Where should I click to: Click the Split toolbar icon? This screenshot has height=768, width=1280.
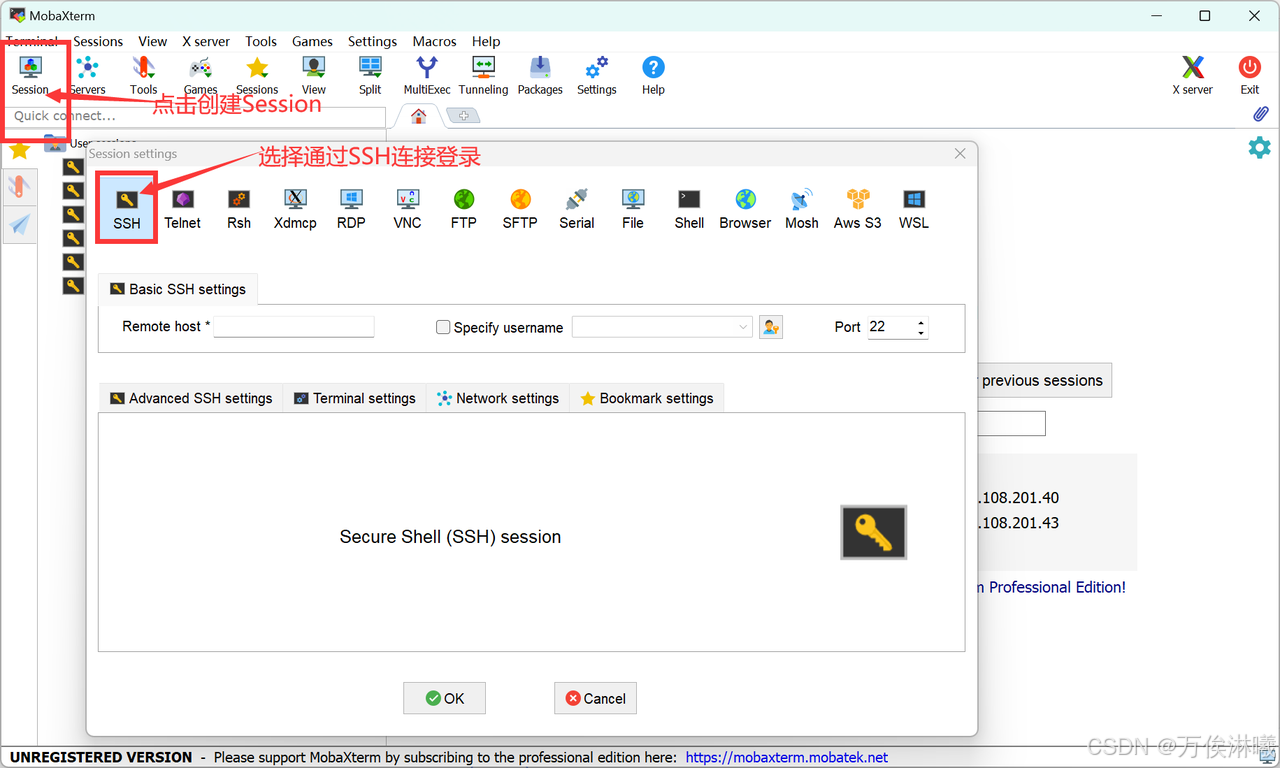click(370, 75)
